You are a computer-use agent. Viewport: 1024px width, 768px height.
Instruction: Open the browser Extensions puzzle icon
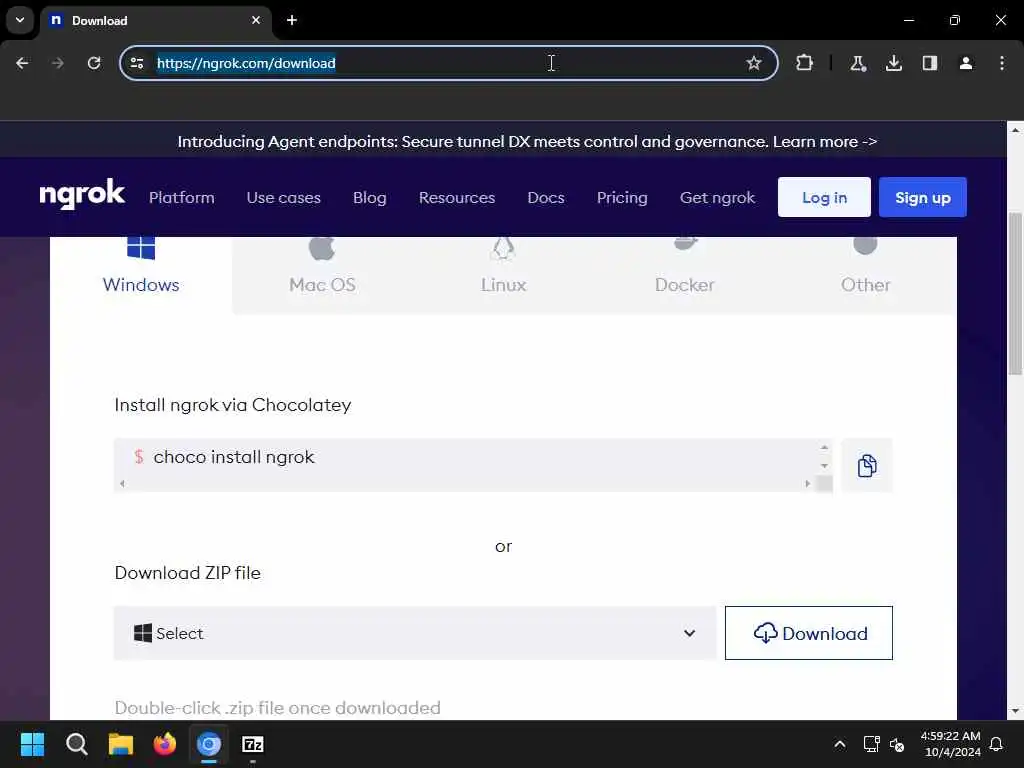[x=805, y=63]
